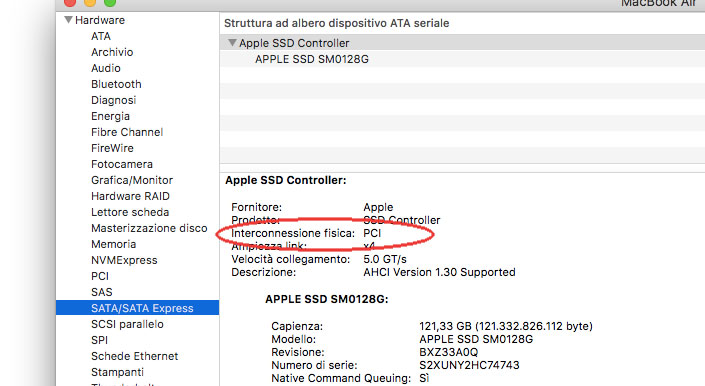The height and width of the screenshot is (386, 705).
Task: Click the Numero di serie label
Action: click(x=314, y=365)
